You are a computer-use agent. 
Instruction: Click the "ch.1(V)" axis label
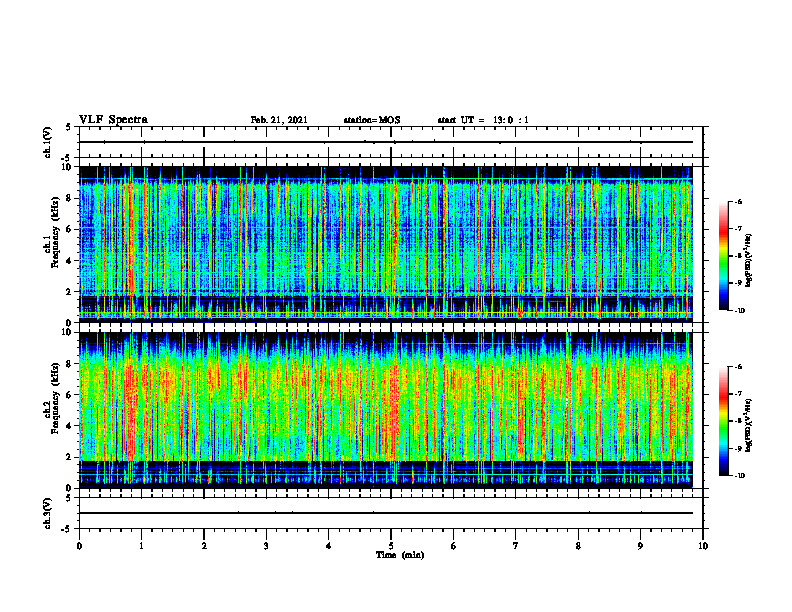click(47, 142)
